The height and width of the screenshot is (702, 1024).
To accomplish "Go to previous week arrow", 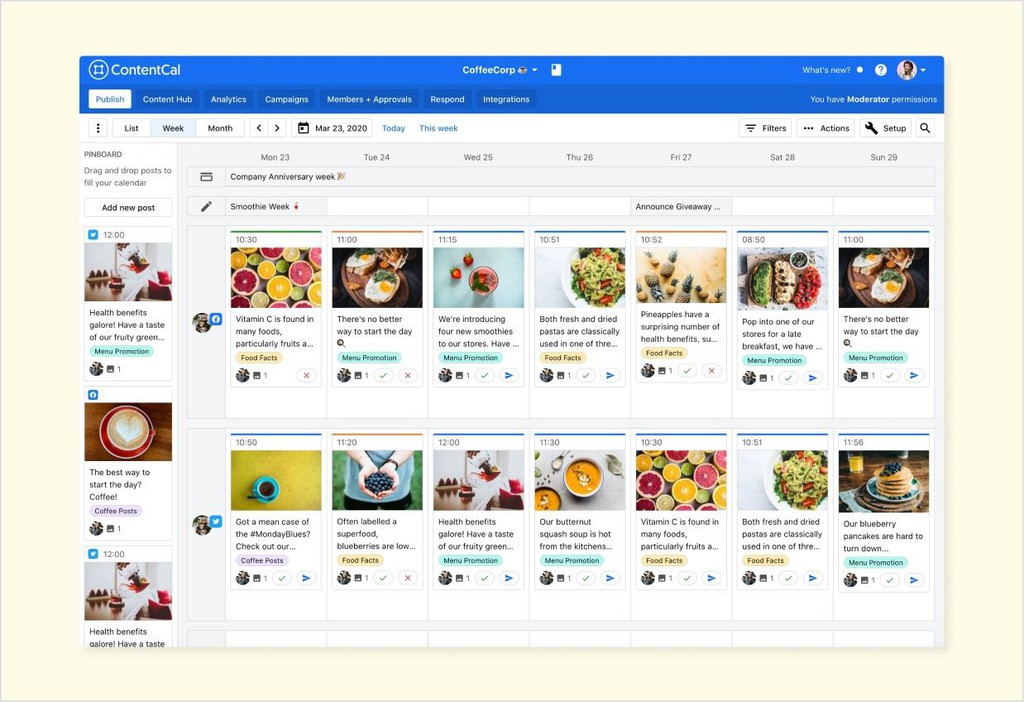I will (x=259, y=128).
